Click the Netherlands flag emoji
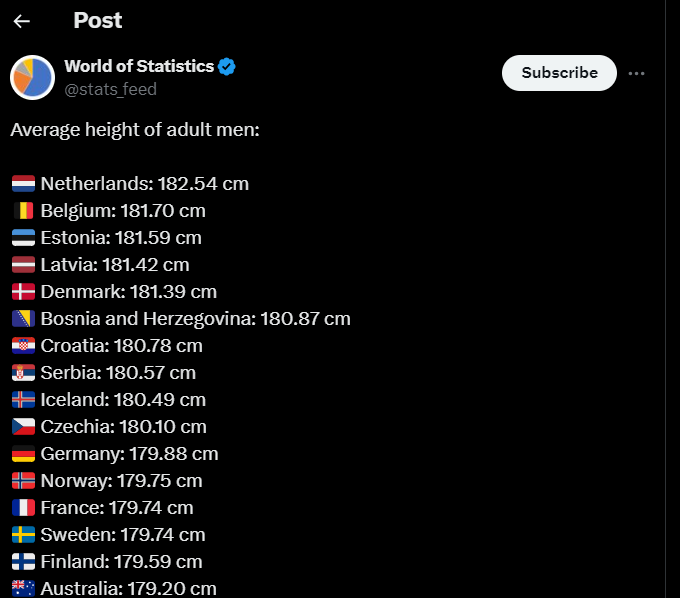This screenshot has width=680, height=598. click(x=24, y=184)
